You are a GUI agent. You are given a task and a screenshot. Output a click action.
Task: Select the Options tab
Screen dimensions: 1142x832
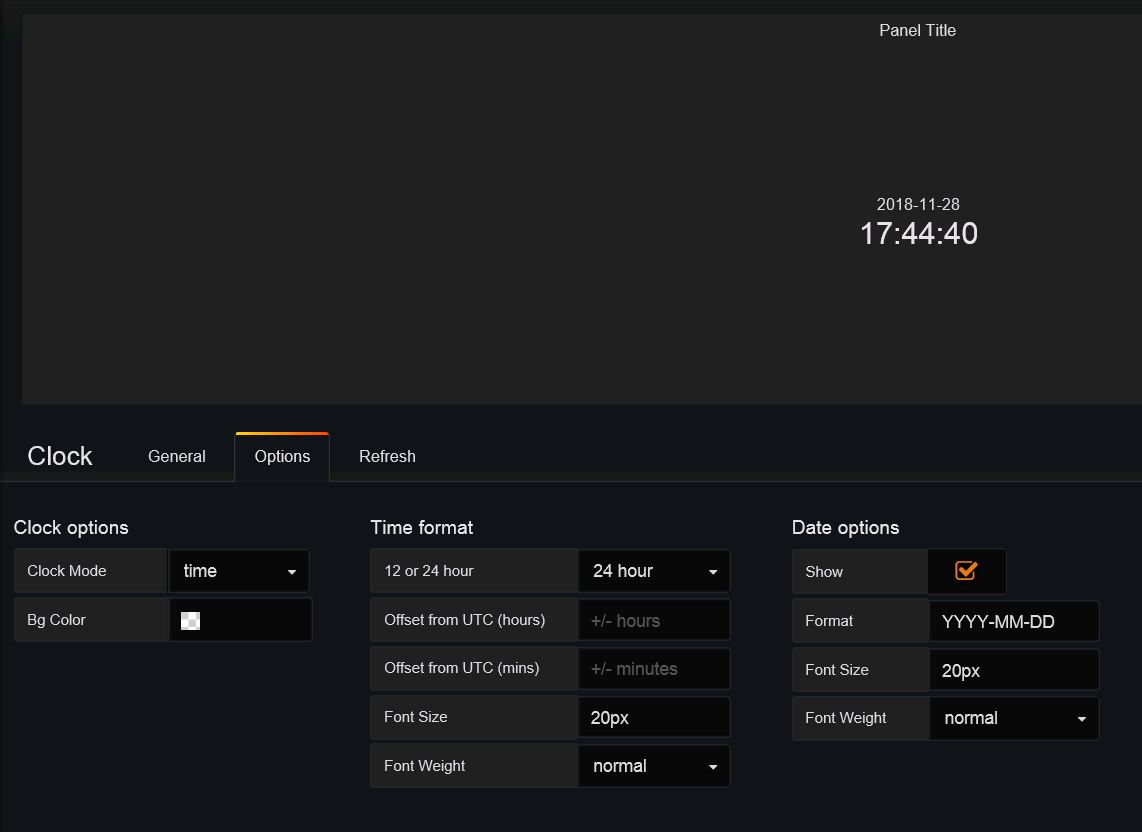(x=281, y=456)
